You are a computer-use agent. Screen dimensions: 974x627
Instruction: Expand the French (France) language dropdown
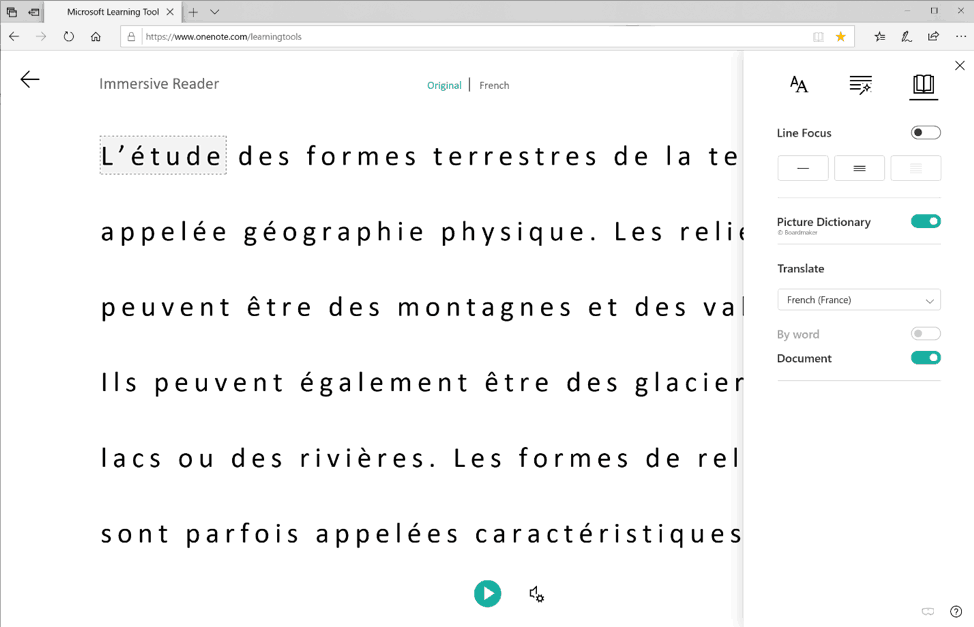pos(858,300)
